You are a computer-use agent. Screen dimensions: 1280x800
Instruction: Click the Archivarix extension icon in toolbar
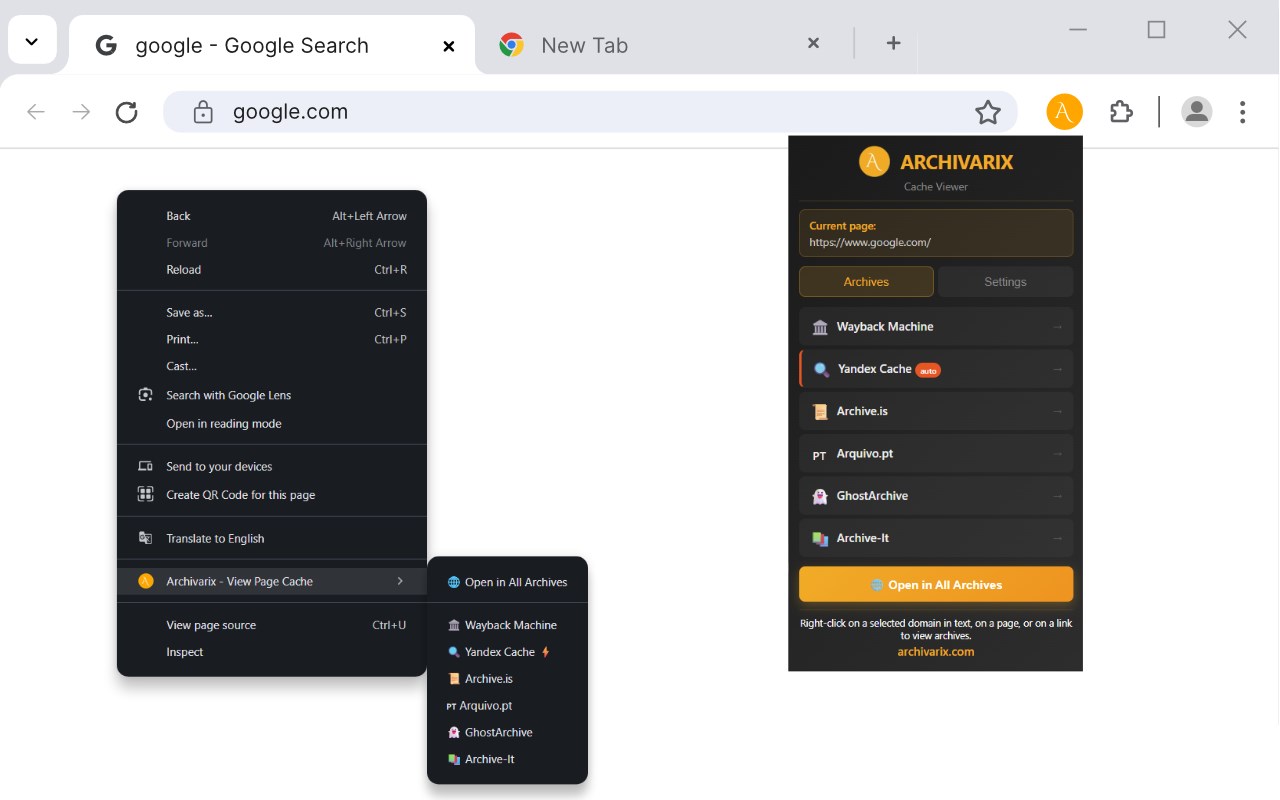[x=1064, y=112]
